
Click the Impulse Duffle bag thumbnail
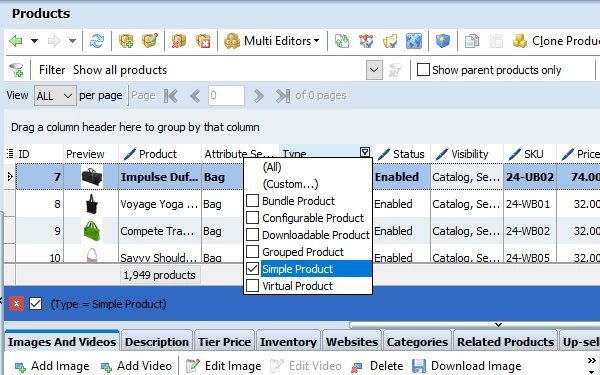pyautogui.click(x=92, y=177)
